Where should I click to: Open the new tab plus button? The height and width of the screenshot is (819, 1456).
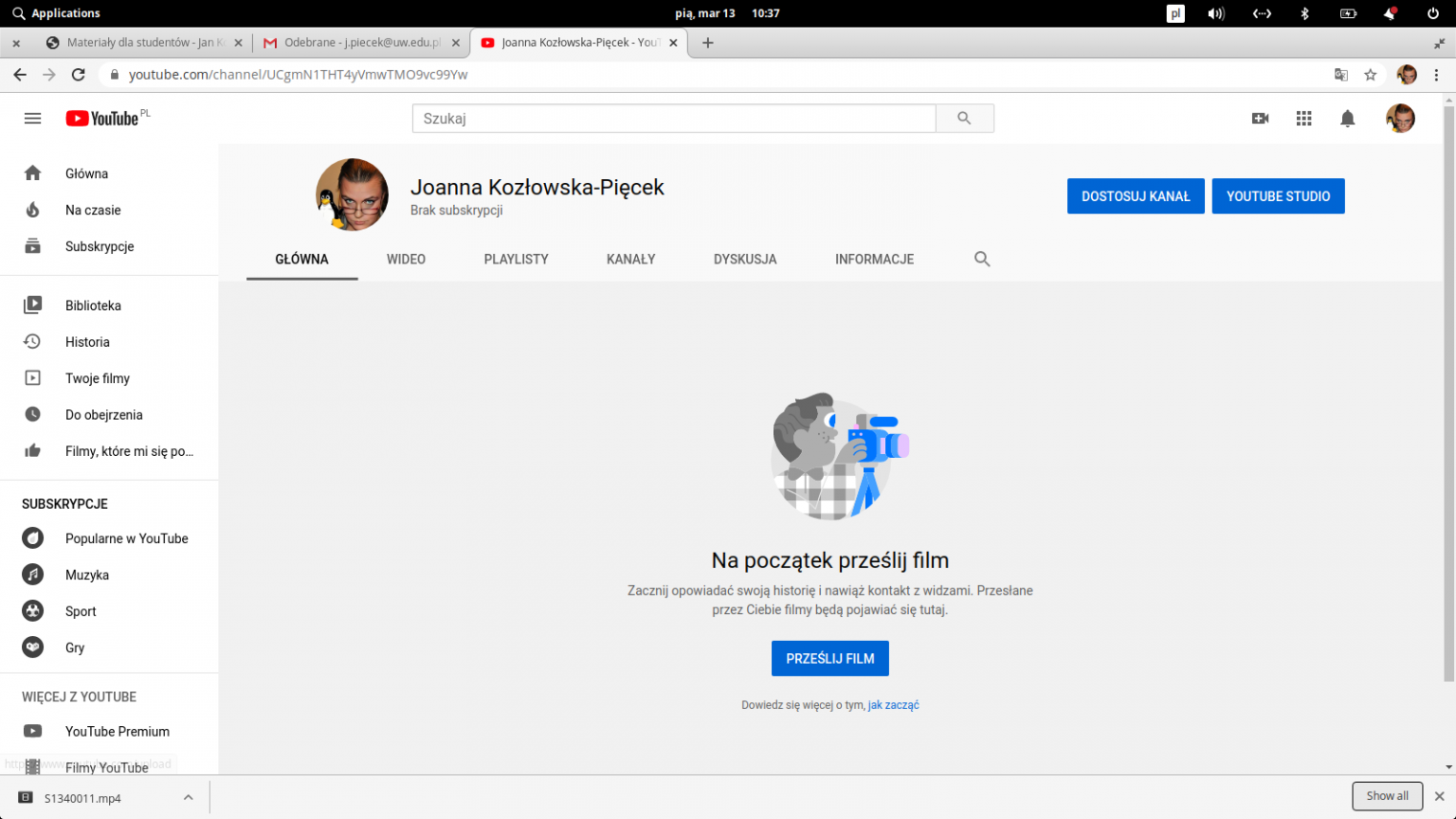tap(708, 43)
